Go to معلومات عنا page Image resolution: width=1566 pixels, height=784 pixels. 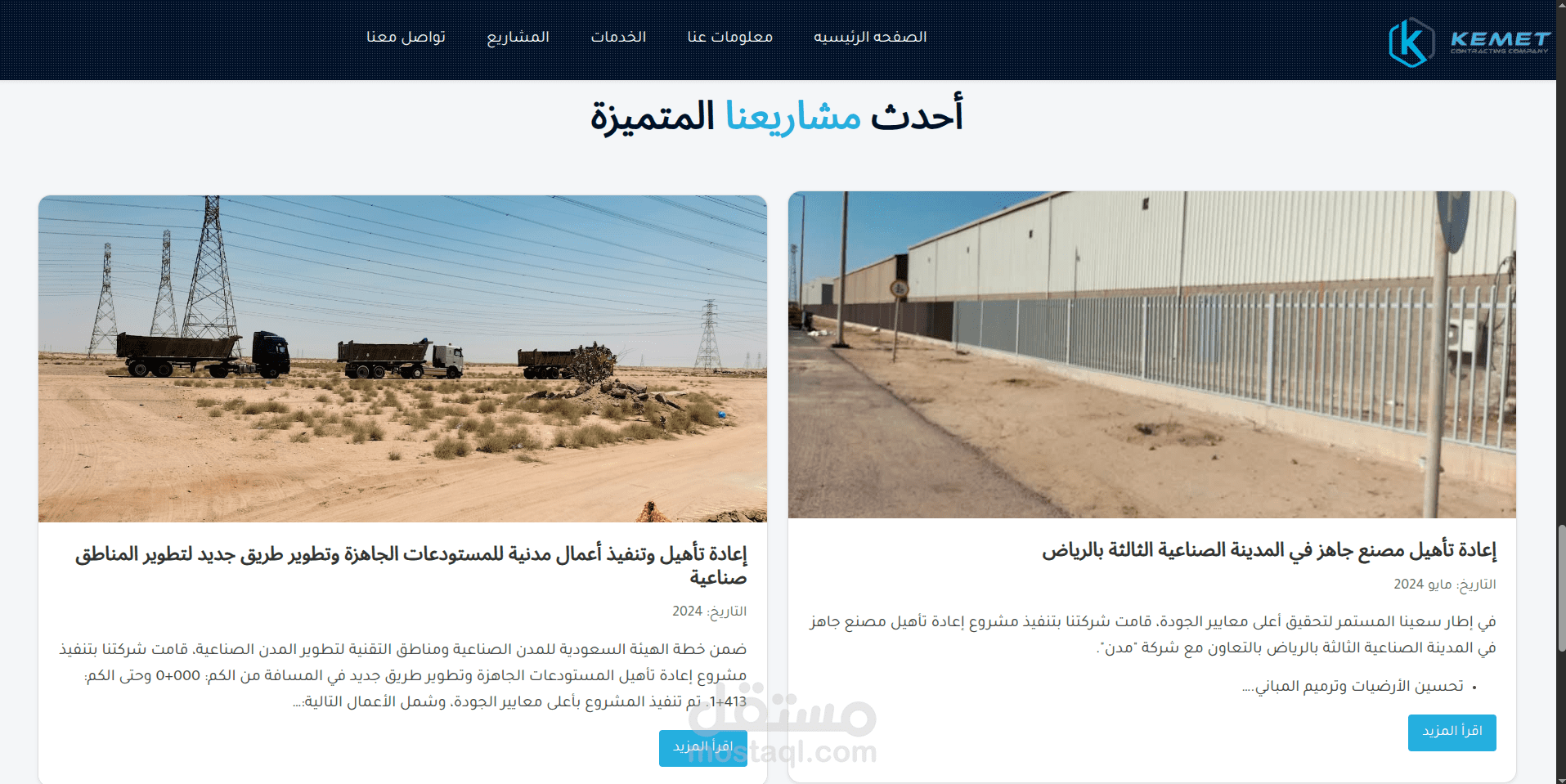(x=729, y=37)
